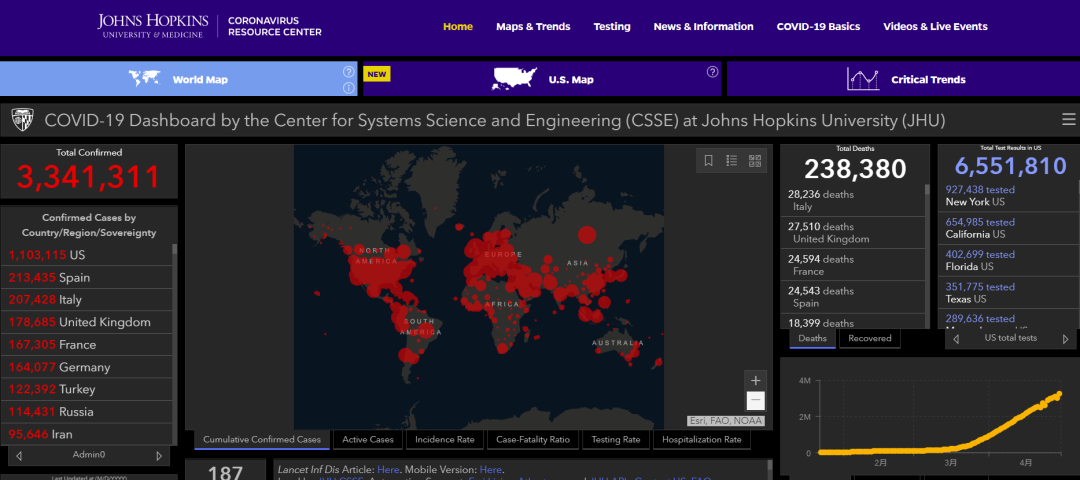This screenshot has height=480, width=1080.
Task: Click United Kingdom entry with 27,510 deaths
Action: [853, 233]
